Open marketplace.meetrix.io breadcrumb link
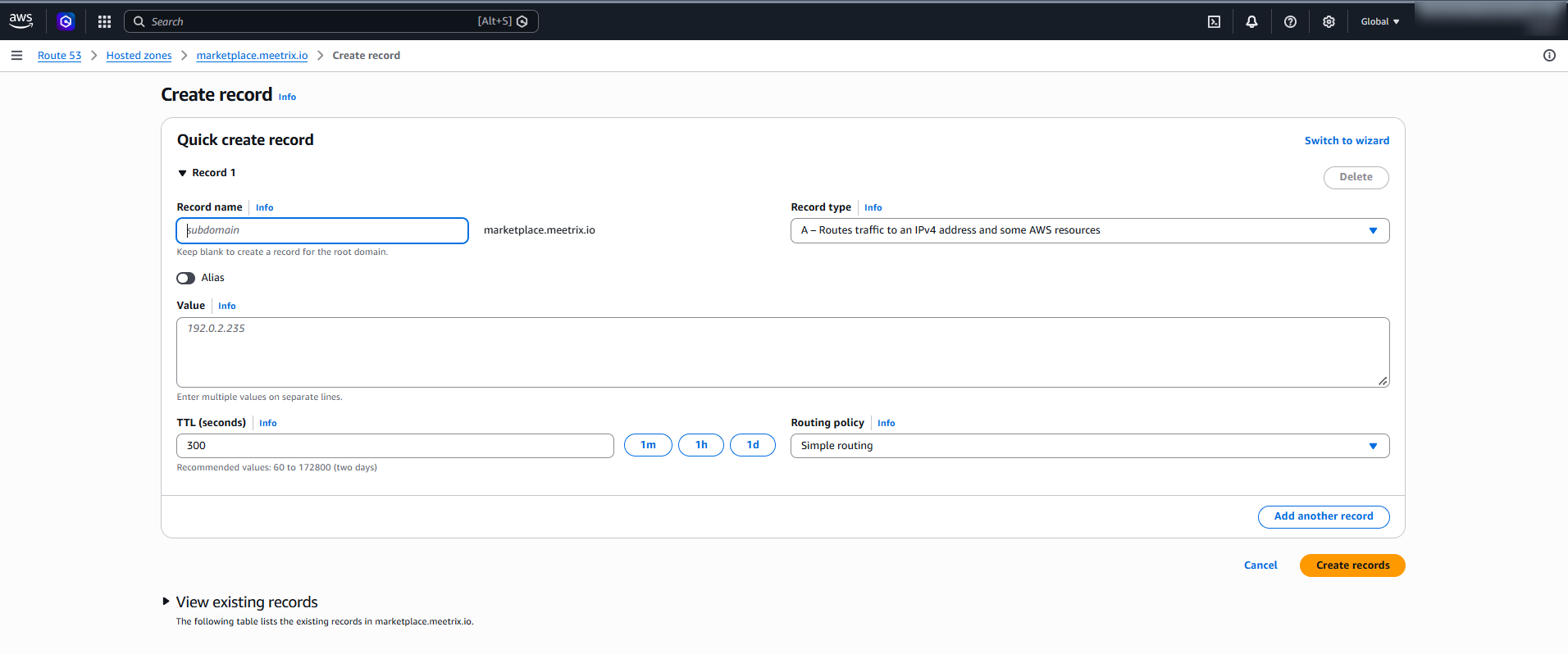 pyautogui.click(x=252, y=56)
